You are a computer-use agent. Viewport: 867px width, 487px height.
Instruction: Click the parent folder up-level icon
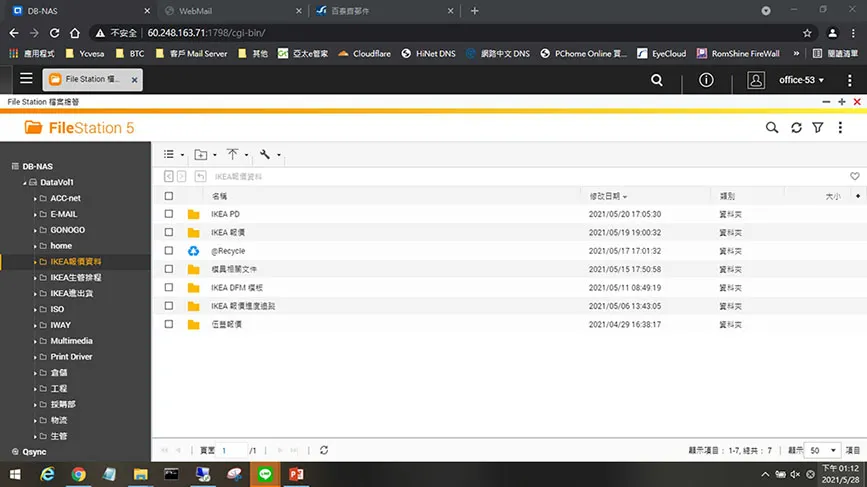click(x=200, y=176)
